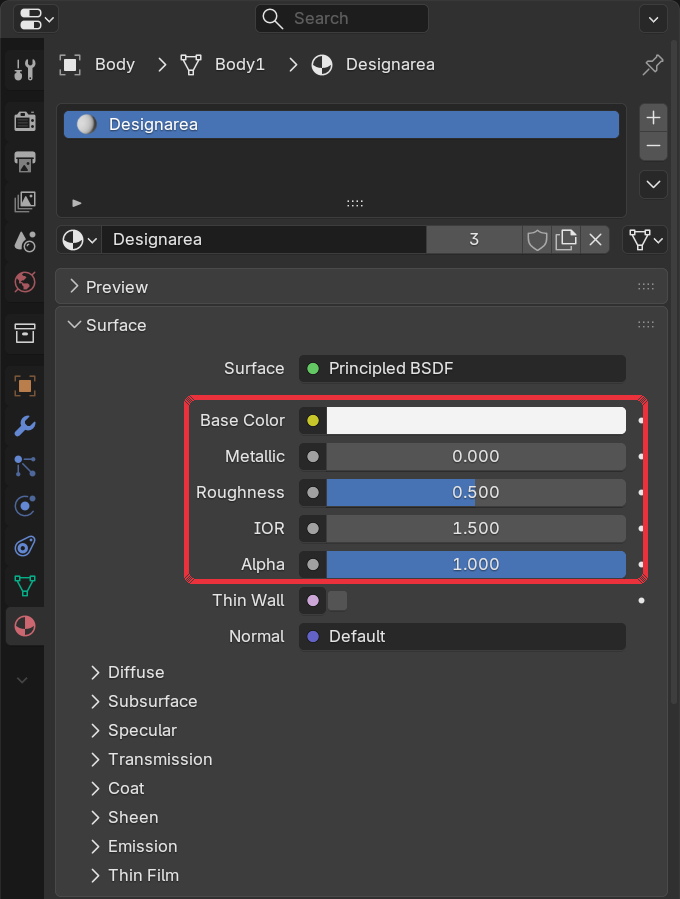Open the Modifiers wrench tab
This screenshot has height=899, width=680.
[x=25, y=426]
